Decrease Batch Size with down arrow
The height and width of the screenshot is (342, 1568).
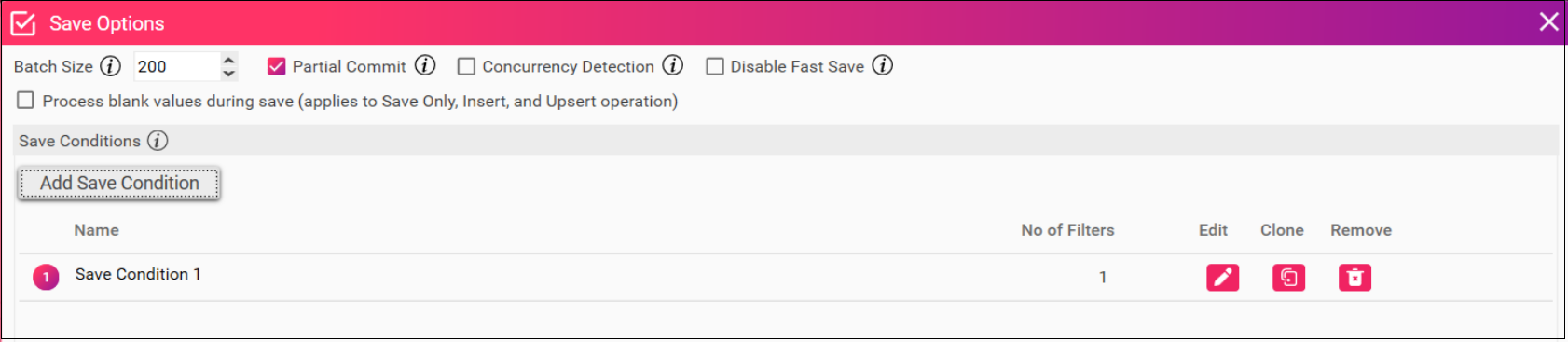click(228, 74)
